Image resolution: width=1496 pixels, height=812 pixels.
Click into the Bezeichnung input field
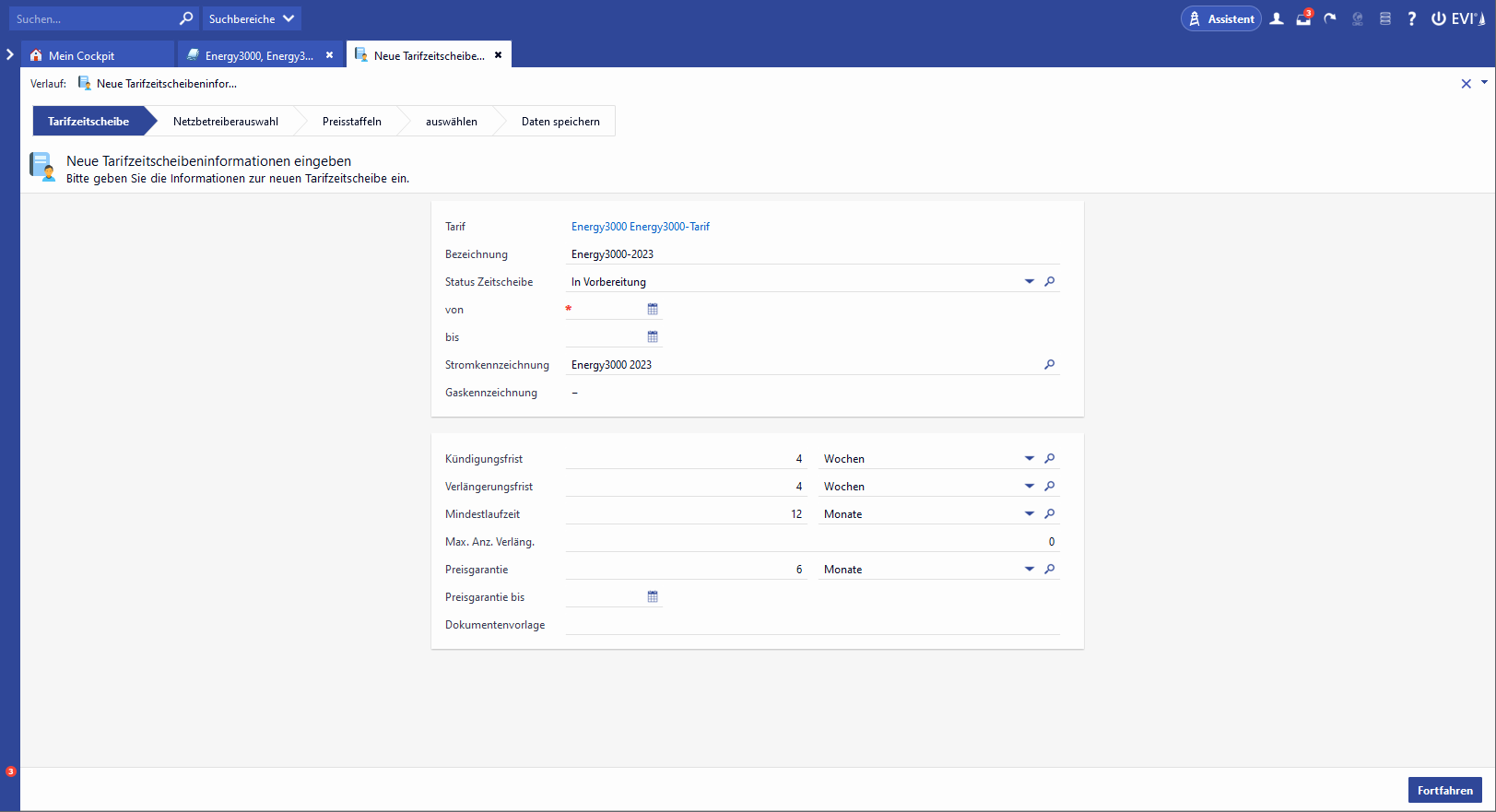[x=811, y=254]
